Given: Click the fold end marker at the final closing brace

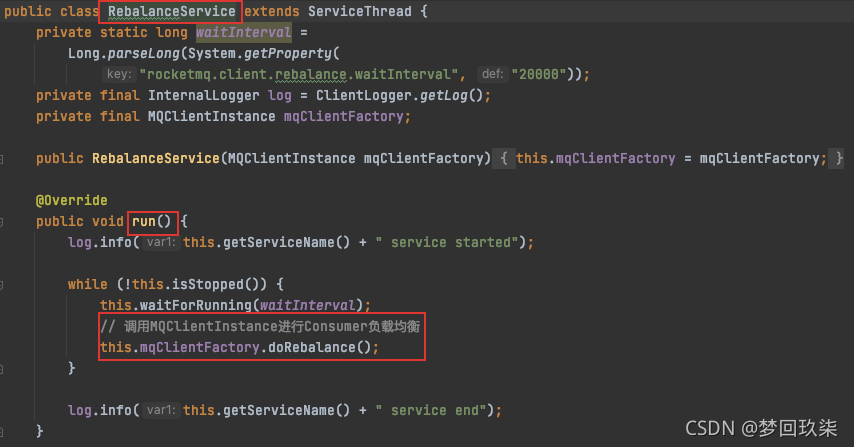Looking at the screenshot, I should pyautogui.click(x=4, y=431).
